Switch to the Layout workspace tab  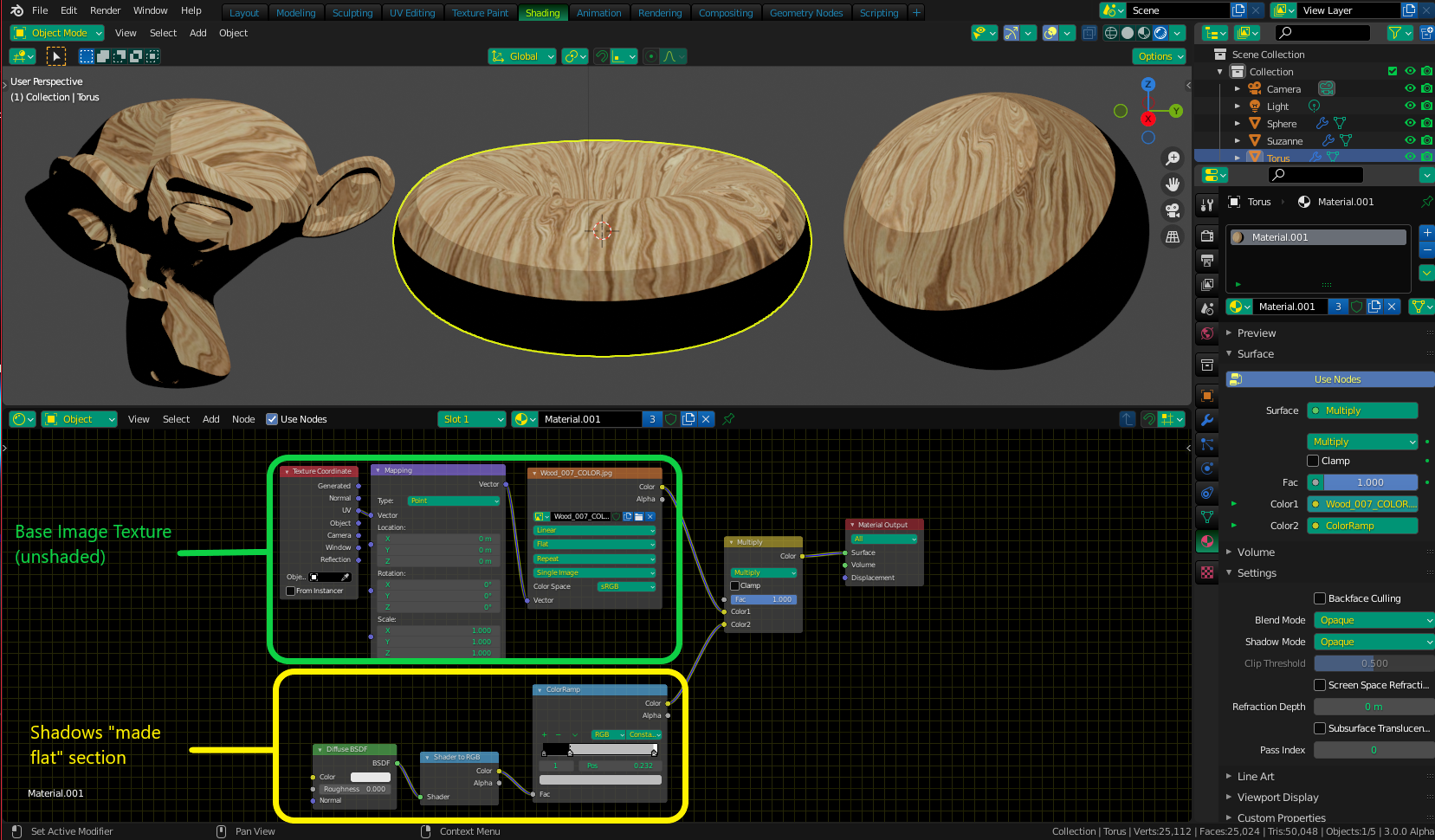[244, 13]
